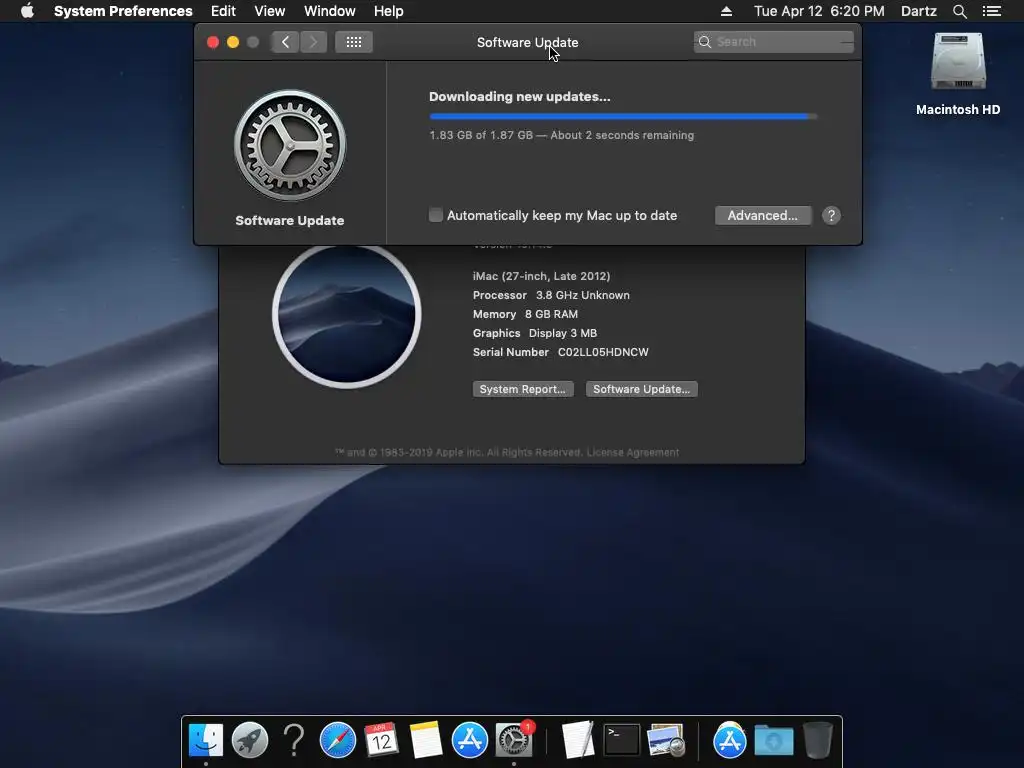The height and width of the screenshot is (768, 1024).
Task: Open the Trash in the Dock
Action: pyautogui.click(x=818, y=741)
